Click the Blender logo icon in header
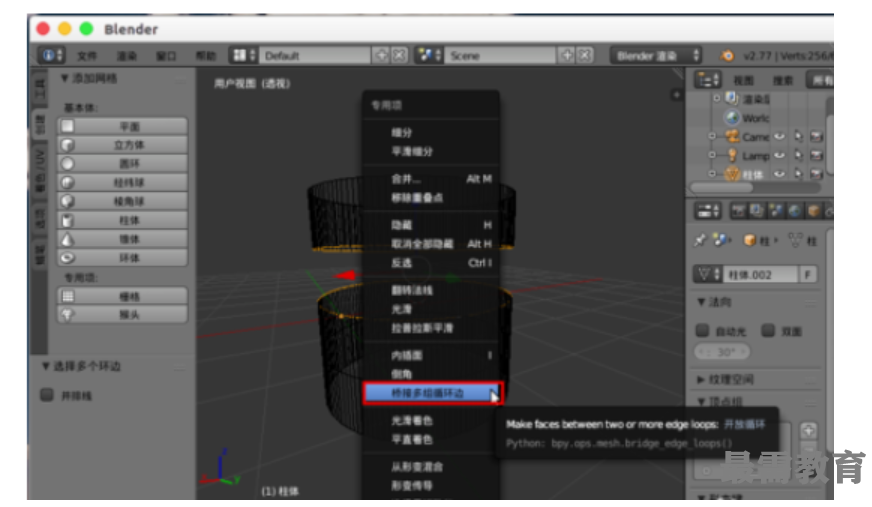Screen dimensions: 872x507 pos(726,56)
